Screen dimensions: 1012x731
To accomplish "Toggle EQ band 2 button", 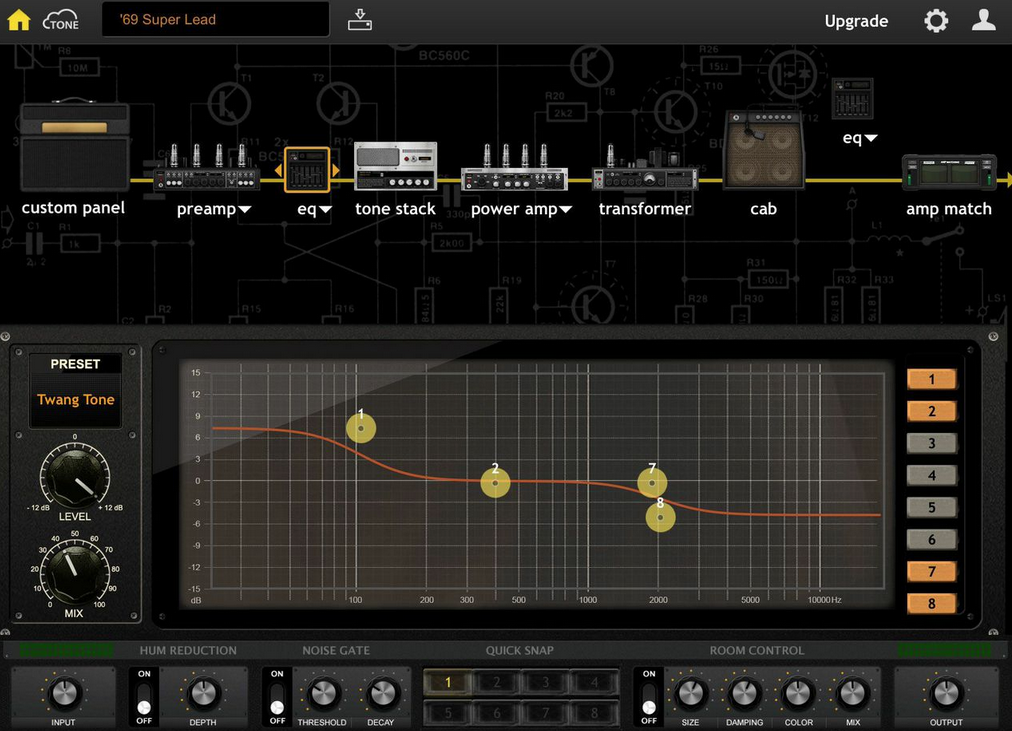I will 931,411.
